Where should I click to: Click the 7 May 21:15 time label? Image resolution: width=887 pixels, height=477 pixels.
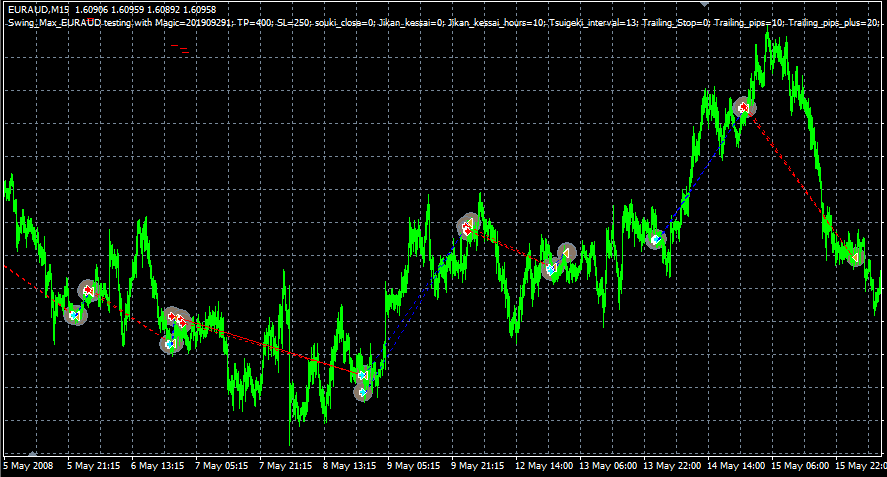[286, 466]
